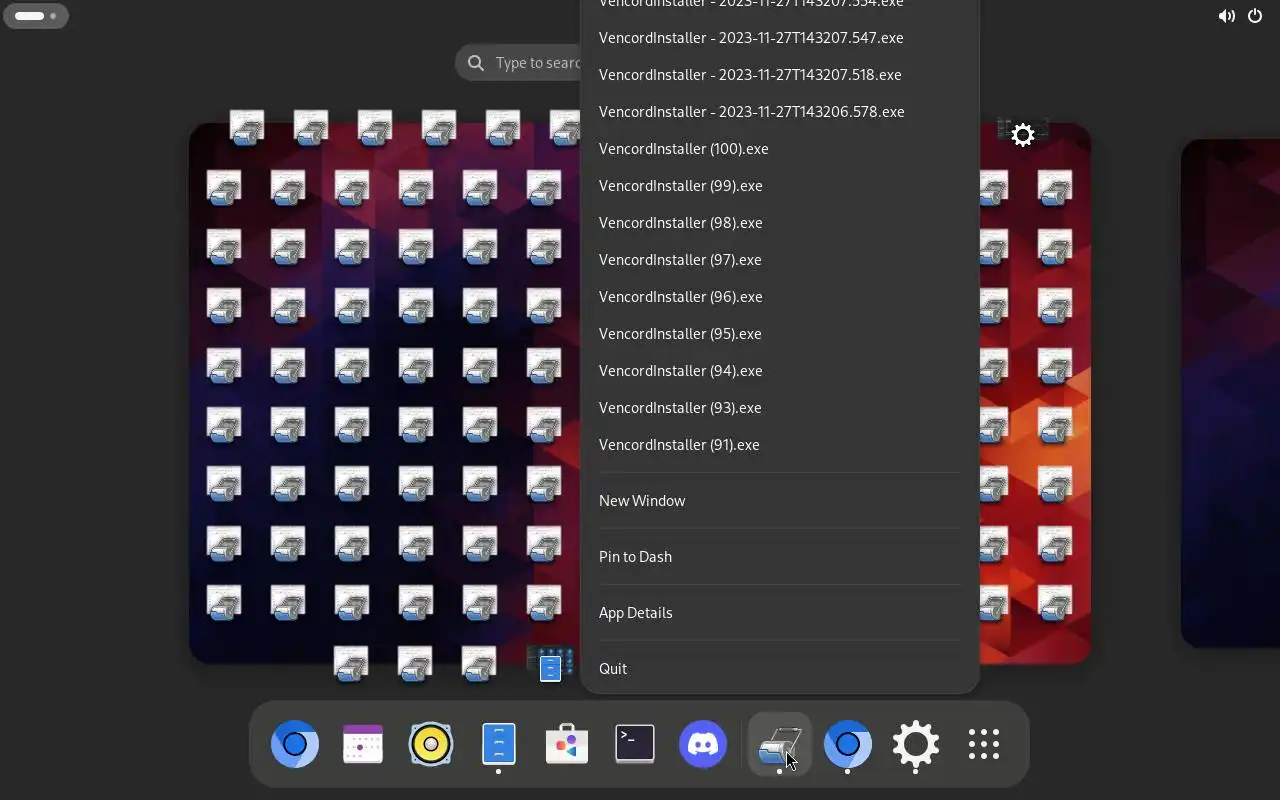Open Settings gear in the dash
This screenshot has width=1280, height=800.
916,745
